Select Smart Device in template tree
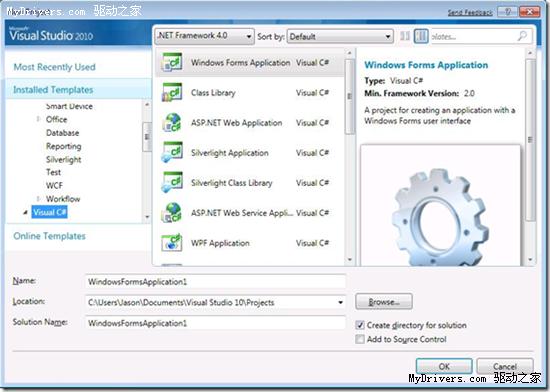 (69, 106)
